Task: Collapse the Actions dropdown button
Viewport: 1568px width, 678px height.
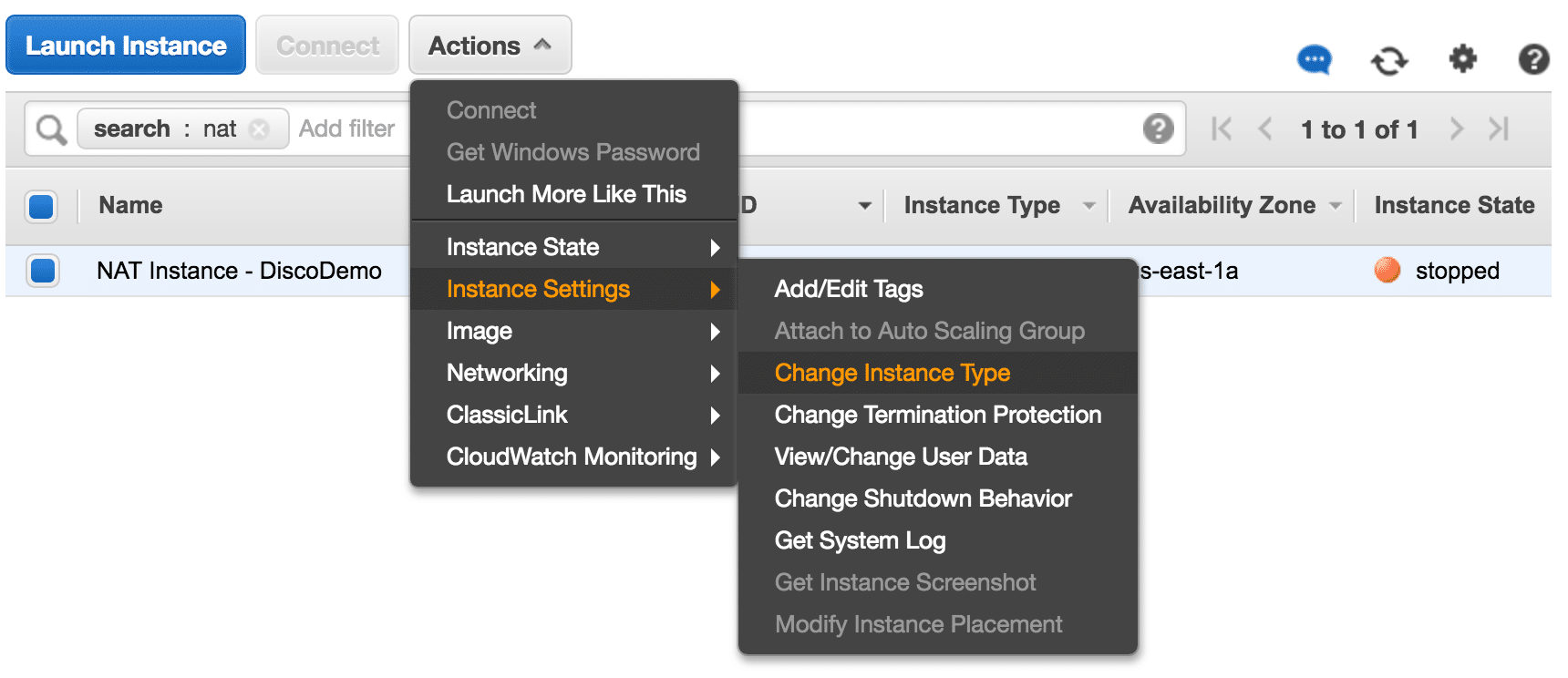Action: (490, 46)
